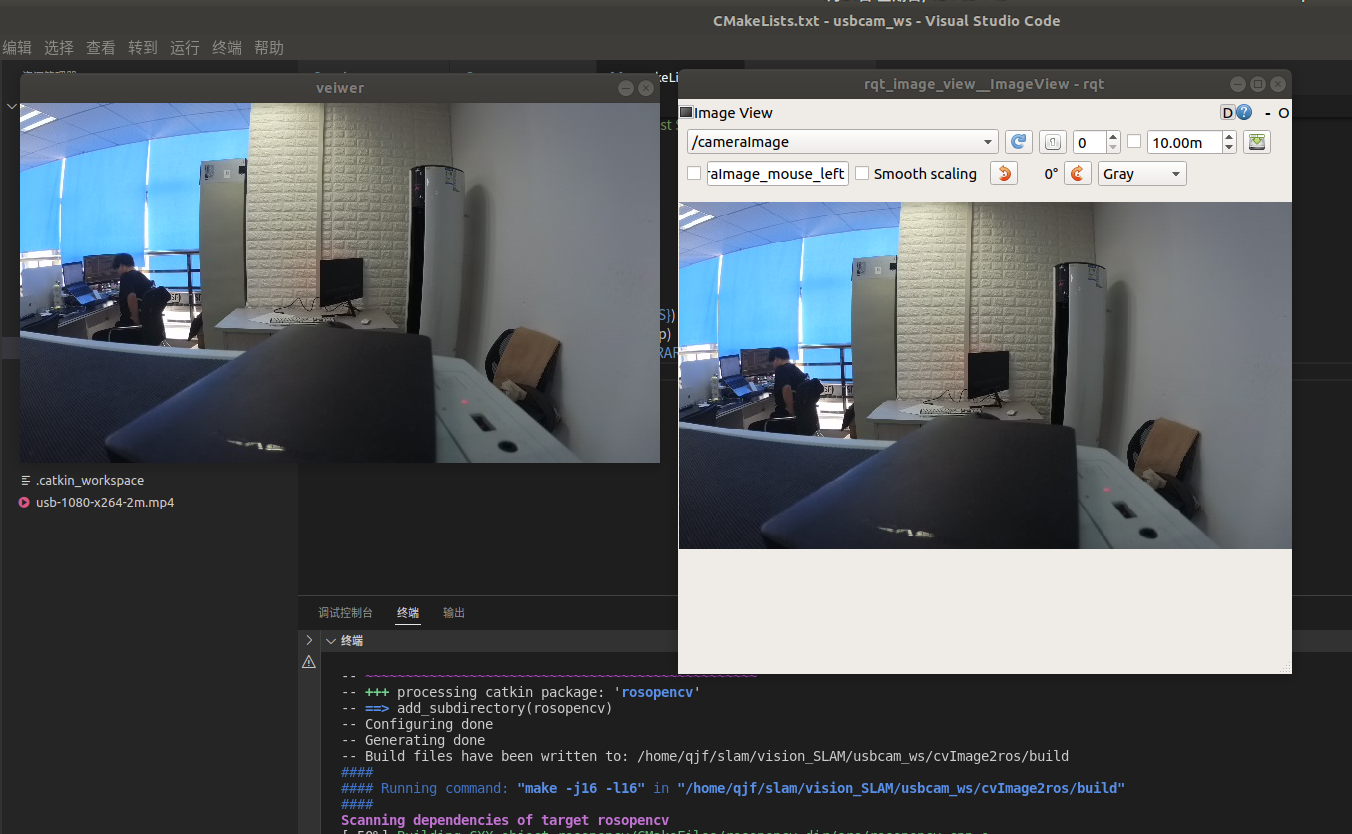Click the dash minimize-plugin control beside help icon
The height and width of the screenshot is (834, 1352).
[x=1267, y=113]
